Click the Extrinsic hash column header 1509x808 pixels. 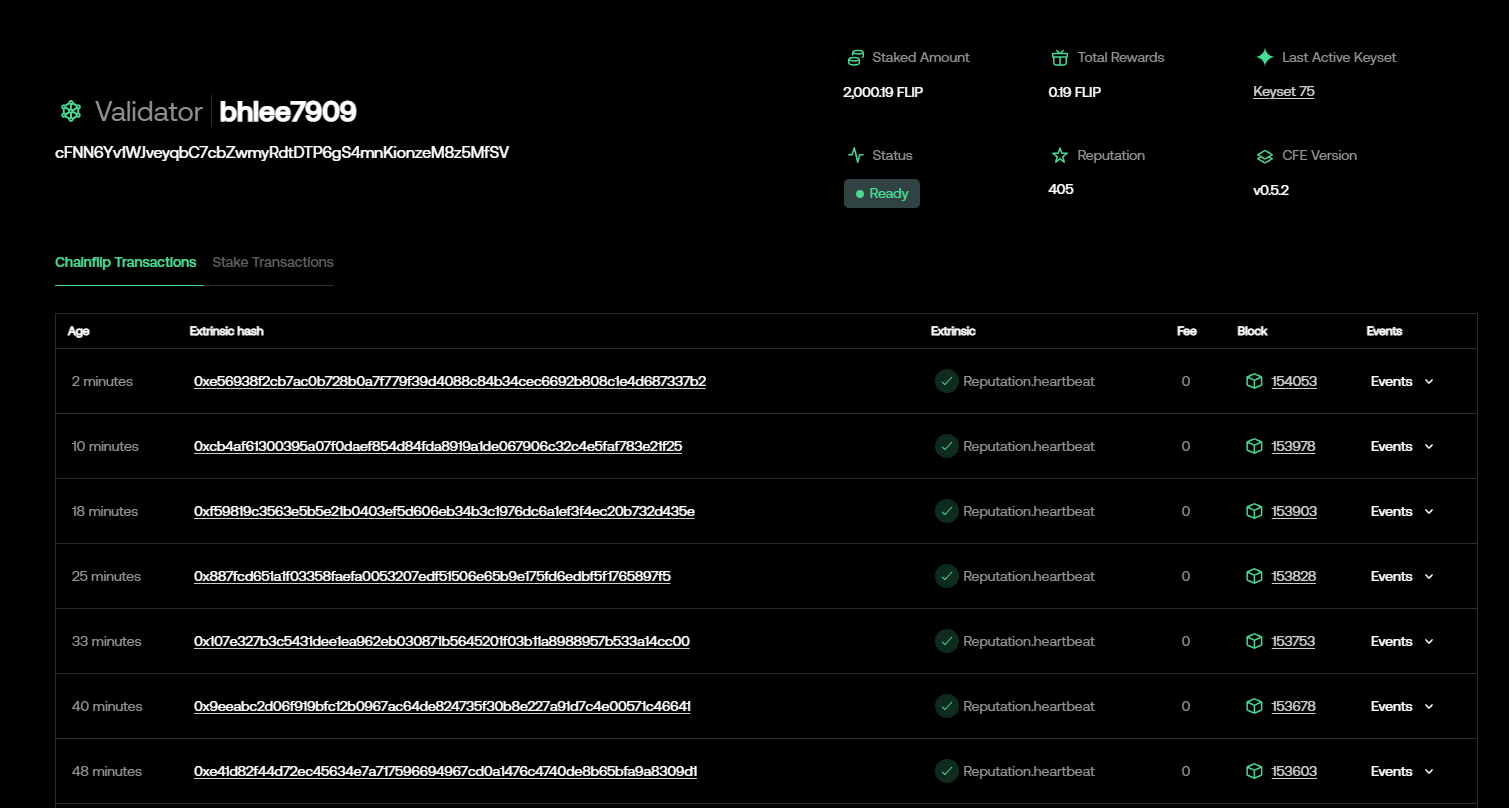point(227,331)
